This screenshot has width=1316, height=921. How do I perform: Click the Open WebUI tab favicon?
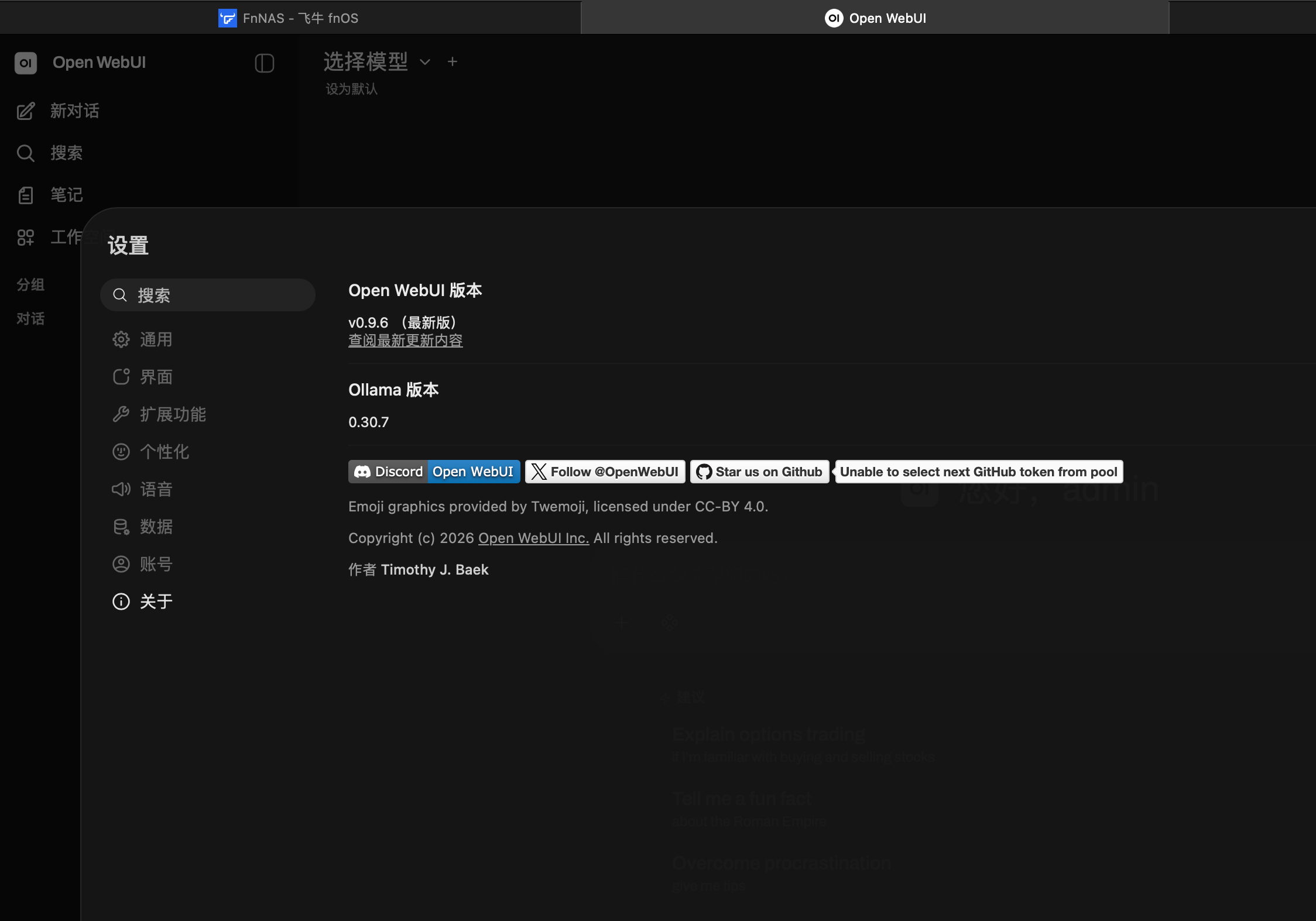(x=834, y=18)
